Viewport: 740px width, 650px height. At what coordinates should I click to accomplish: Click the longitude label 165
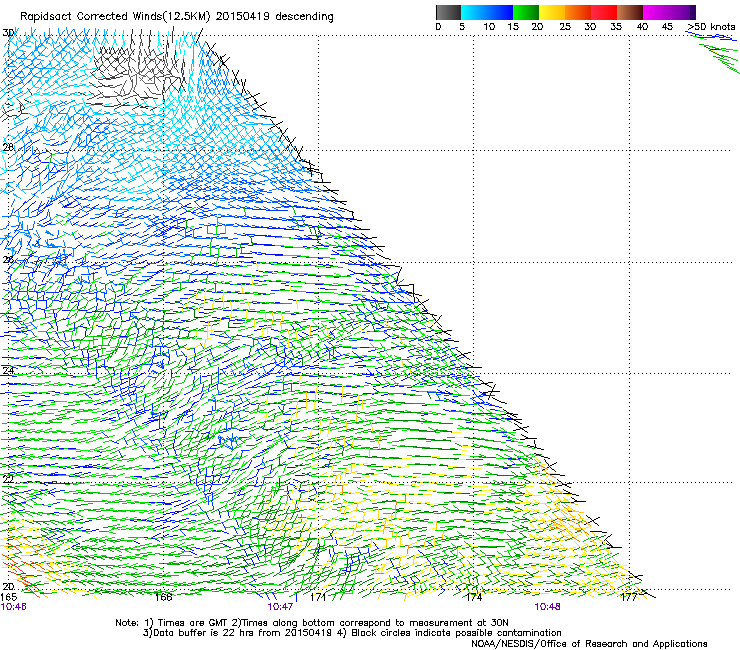8,597
